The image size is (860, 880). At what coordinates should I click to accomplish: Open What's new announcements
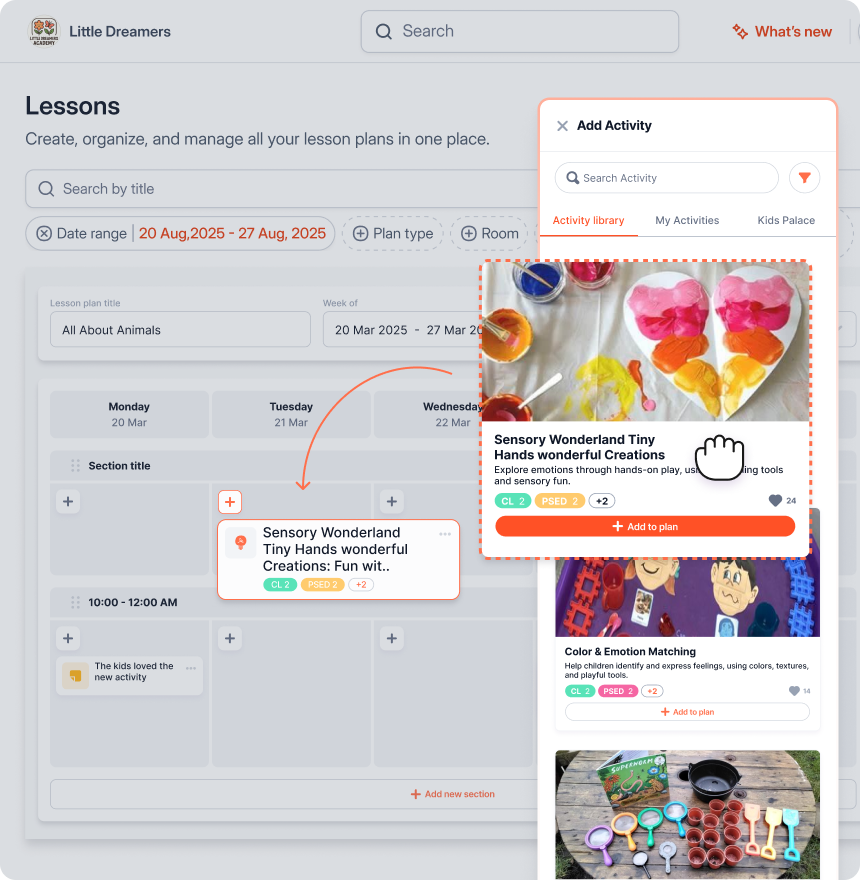tap(783, 32)
